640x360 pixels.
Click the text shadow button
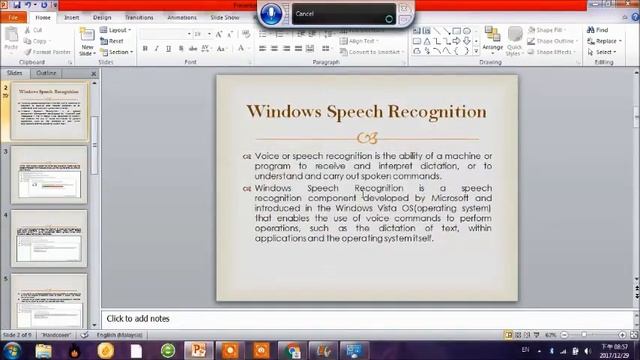tap(181, 49)
